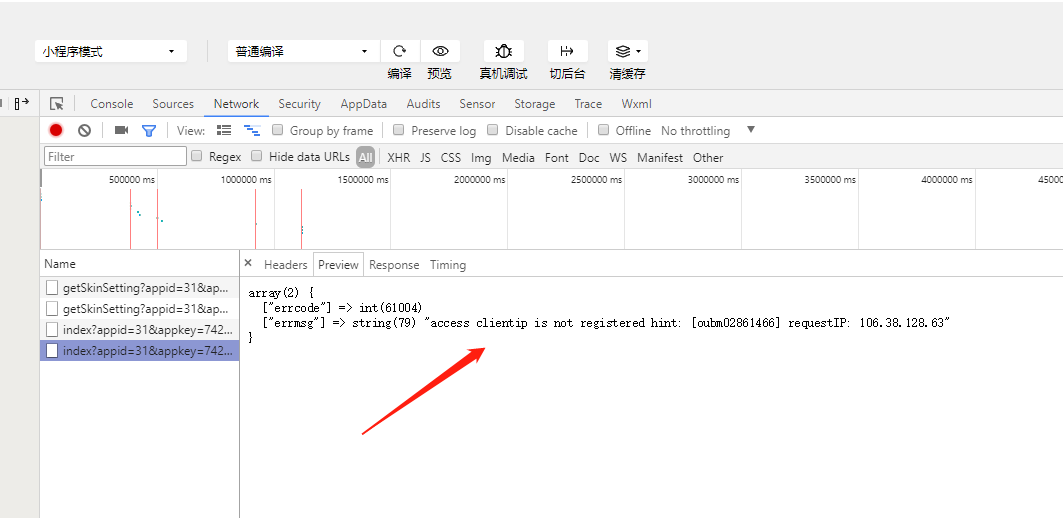This screenshot has width=1063, height=518.
Task: Filter requests by CSS
Action: click(451, 157)
